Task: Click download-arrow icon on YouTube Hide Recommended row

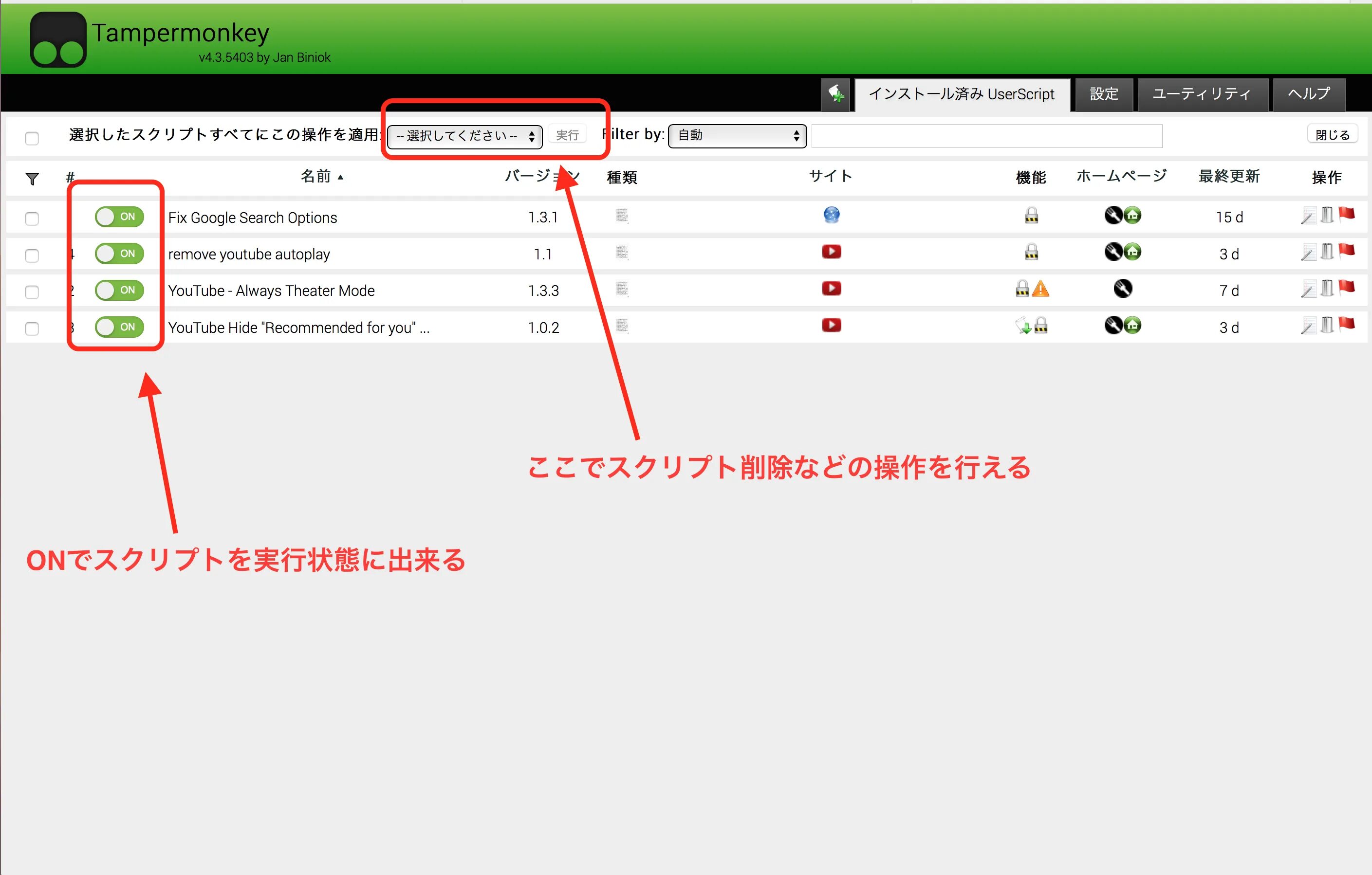Action: tap(1023, 325)
